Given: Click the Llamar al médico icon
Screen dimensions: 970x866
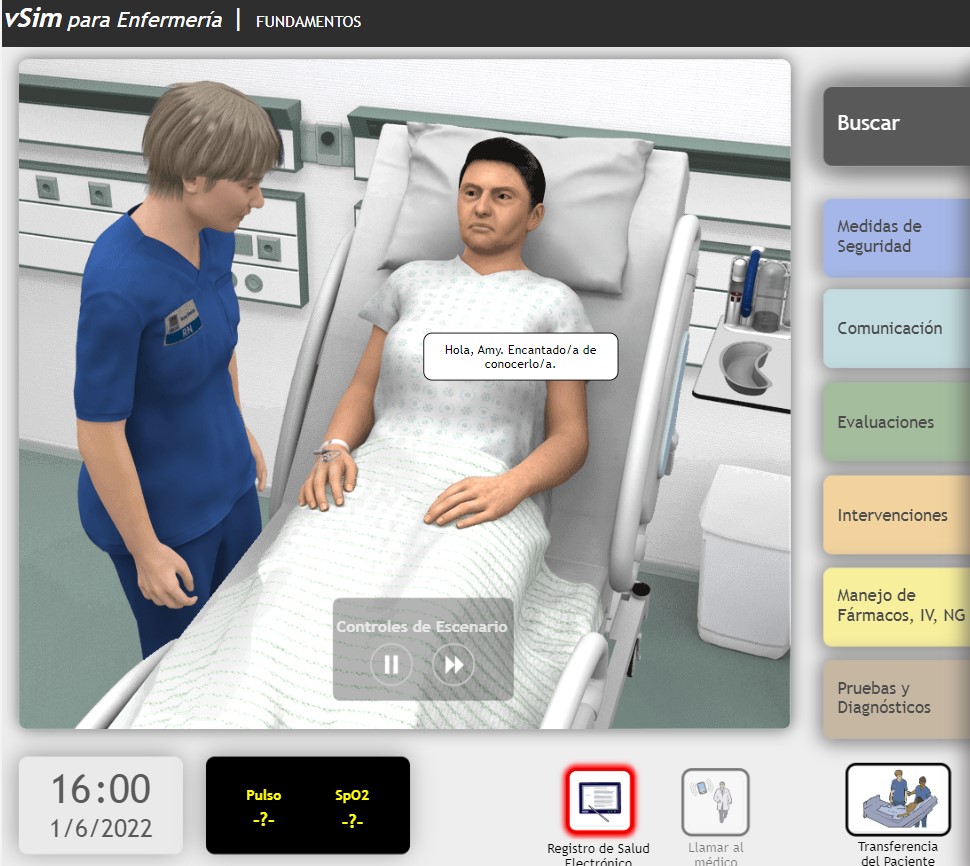Looking at the screenshot, I should pos(715,801).
